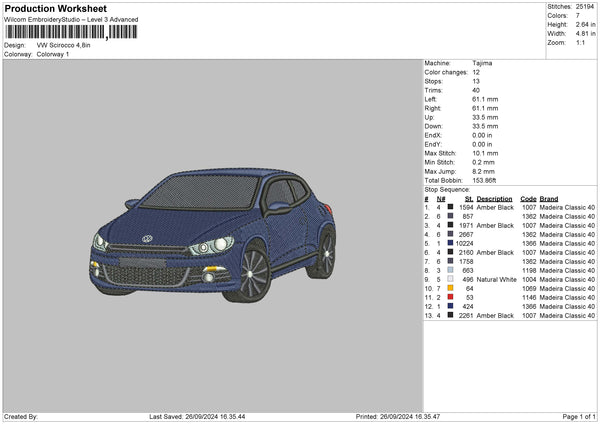
Task: Click the Production Worksheet title
Action: [x=55, y=9]
